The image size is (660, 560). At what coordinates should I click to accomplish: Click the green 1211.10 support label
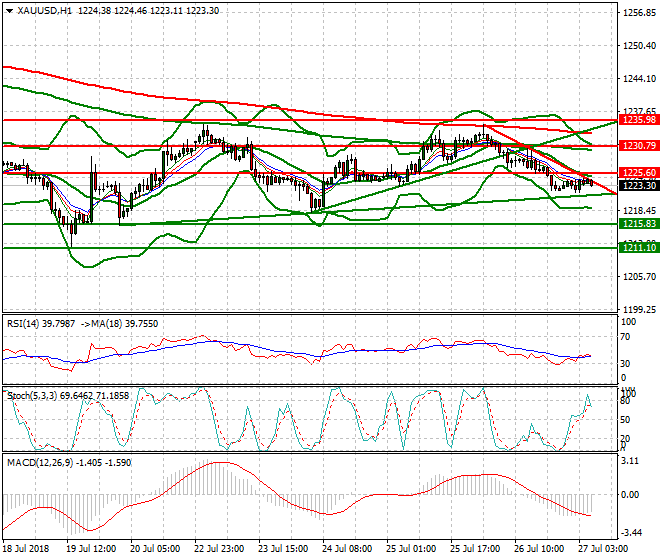pos(639,248)
